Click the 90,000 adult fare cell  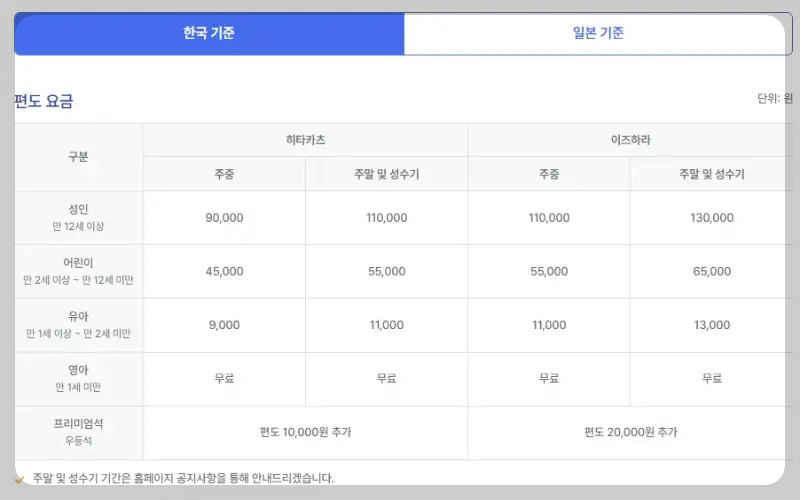(x=224, y=217)
